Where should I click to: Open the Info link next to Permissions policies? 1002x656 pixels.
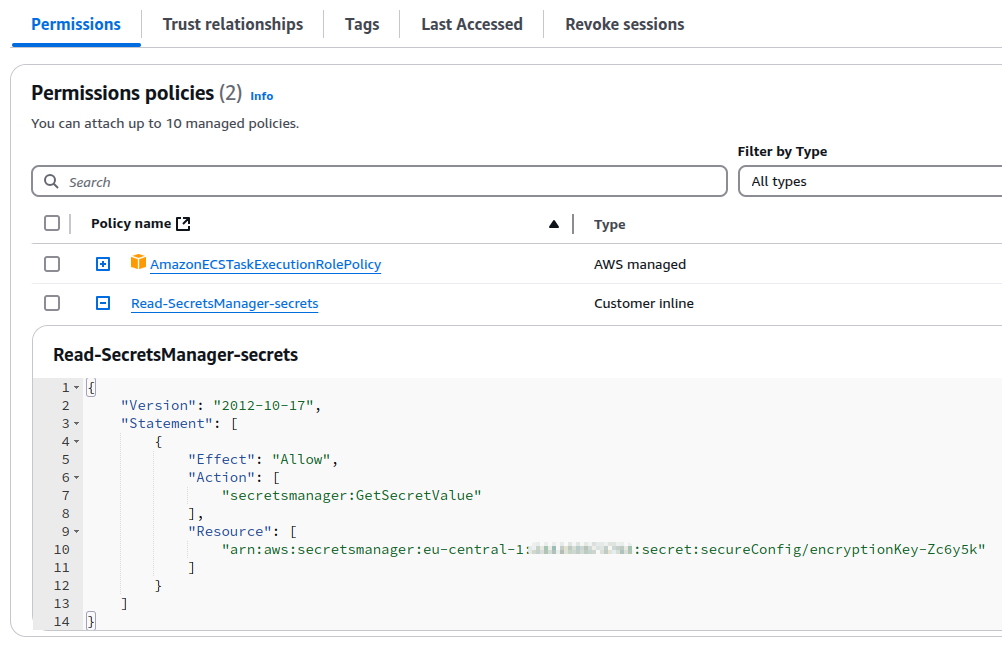[261, 96]
